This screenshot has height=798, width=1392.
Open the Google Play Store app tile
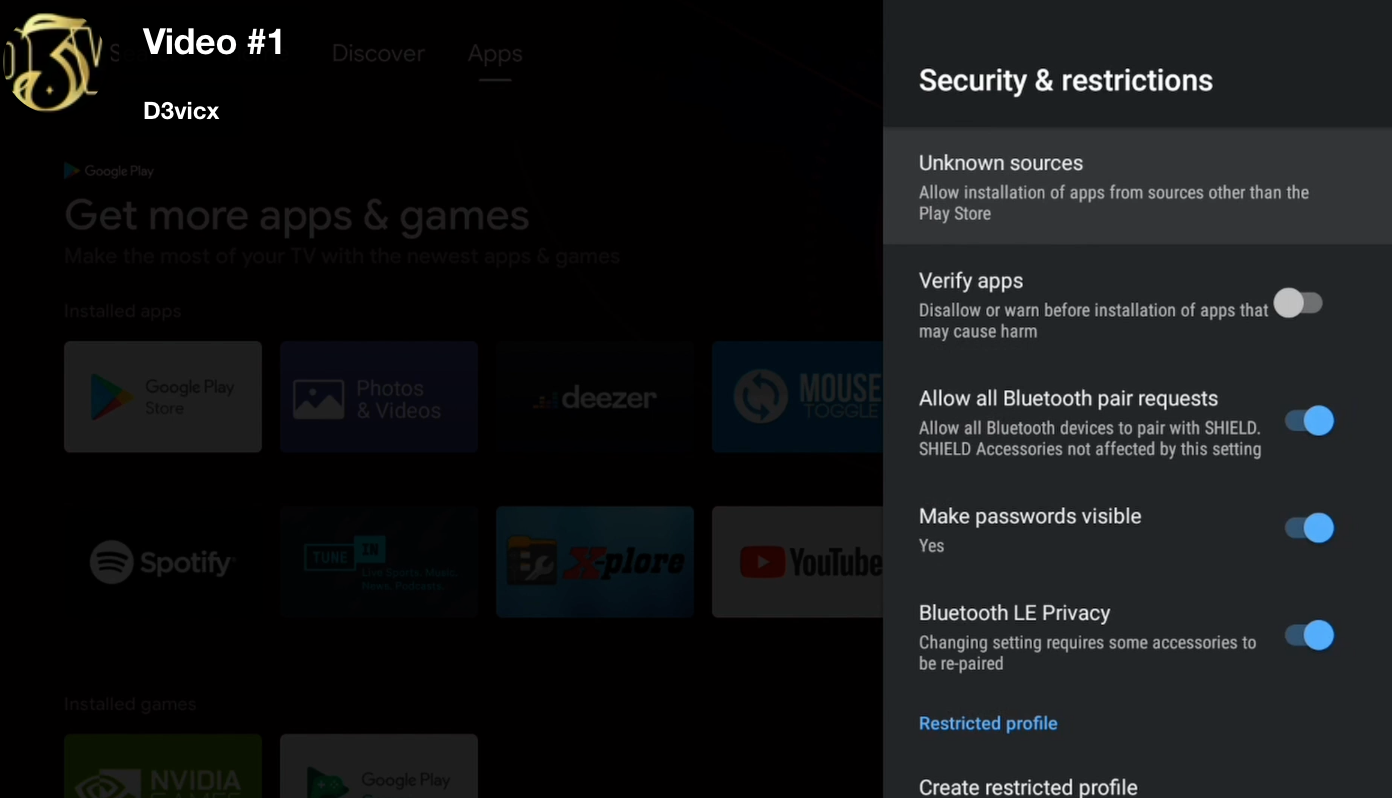(x=163, y=397)
